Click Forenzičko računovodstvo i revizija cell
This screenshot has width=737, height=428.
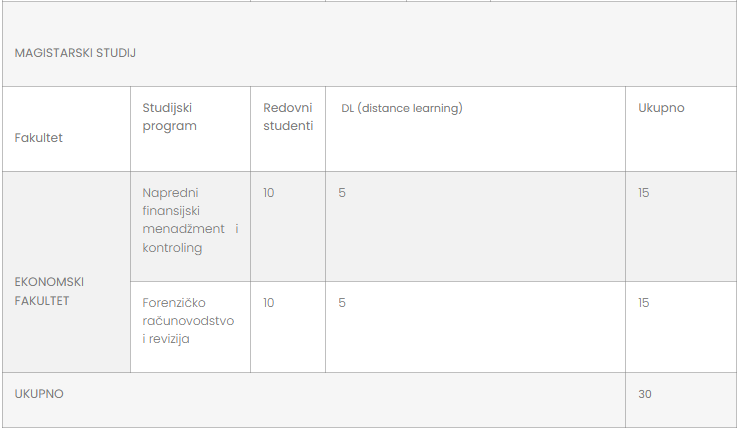click(x=188, y=320)
